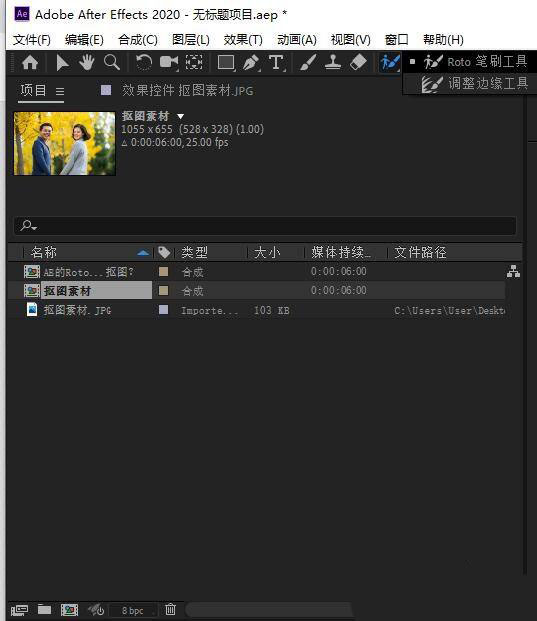Open the 项目 panel hamburger menu
This screenshot has height=621, width=537.
click(60, 92)
